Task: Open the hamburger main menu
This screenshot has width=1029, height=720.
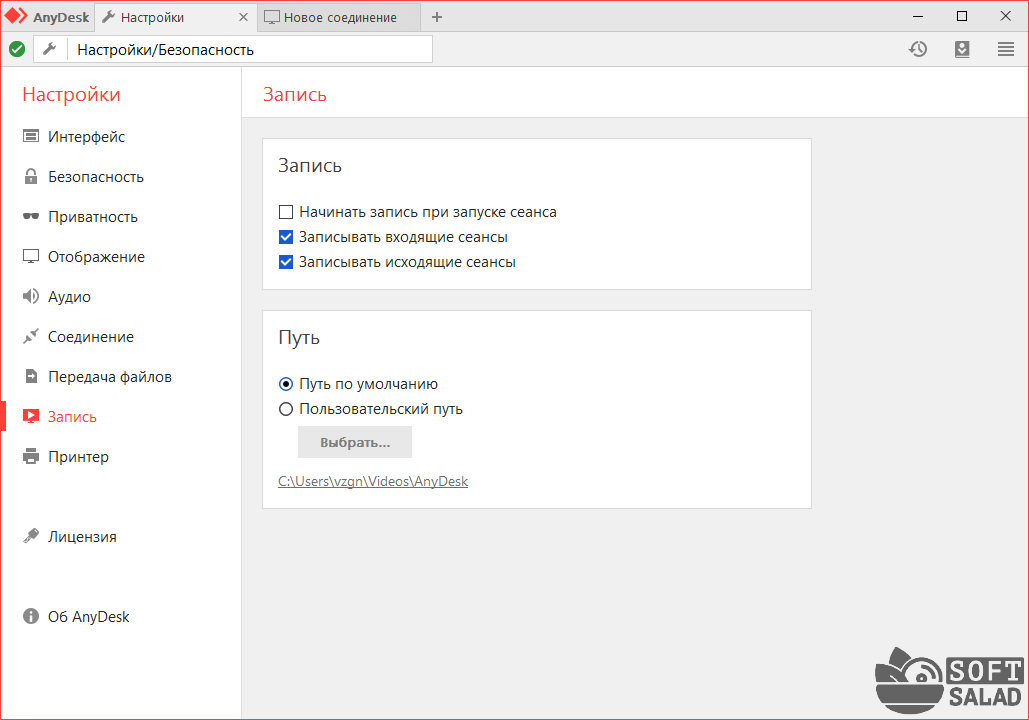Action: click(x=1006, y=49)
